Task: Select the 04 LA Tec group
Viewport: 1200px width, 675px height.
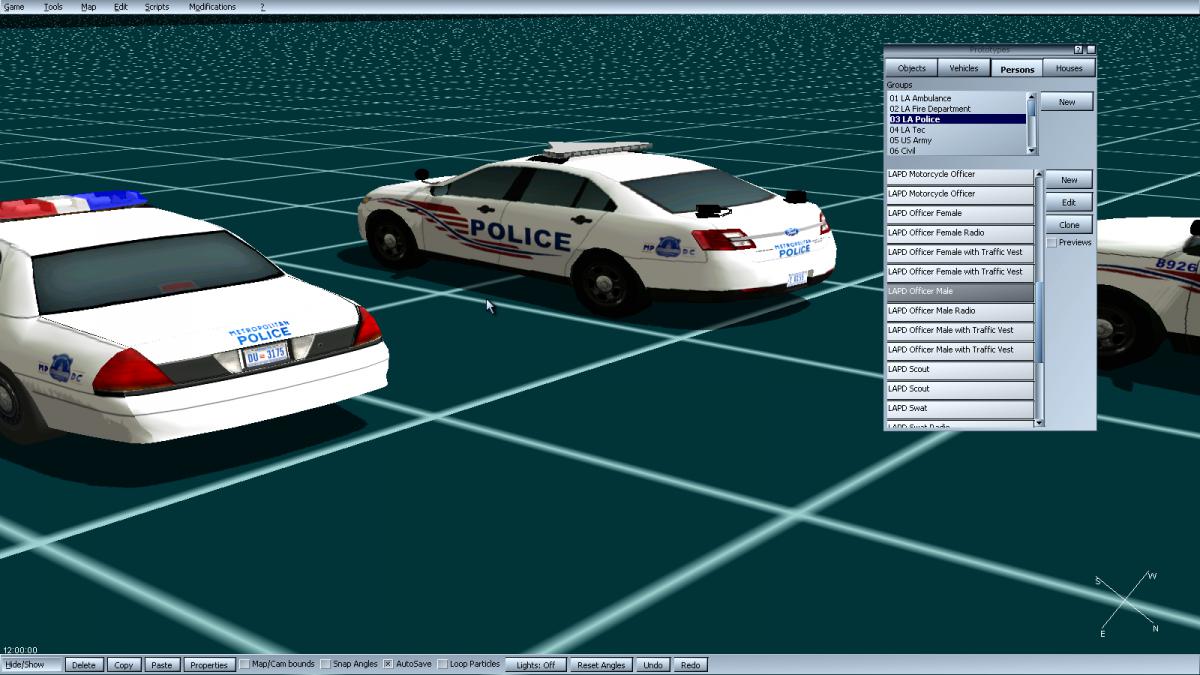Action: [x=957, y=129]
